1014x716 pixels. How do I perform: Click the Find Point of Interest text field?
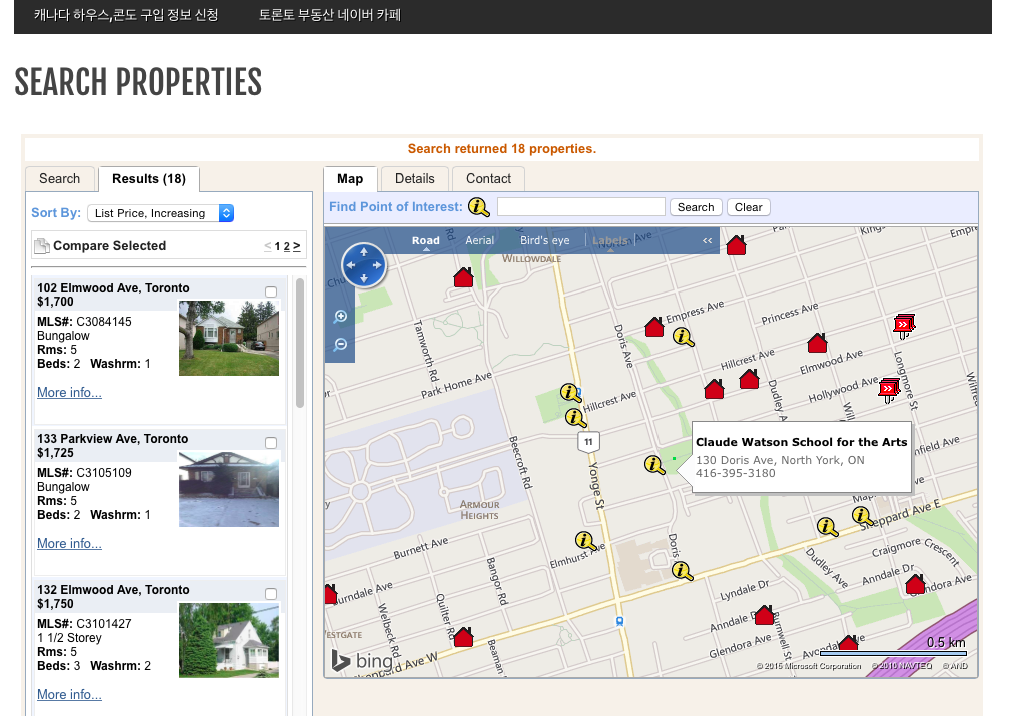pos(581,207)
